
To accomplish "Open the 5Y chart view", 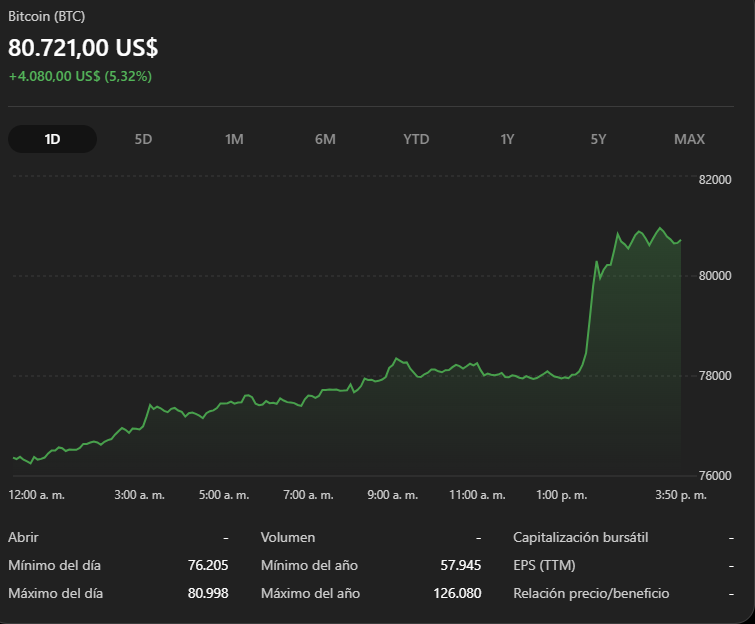I will [x=599, y=139].
